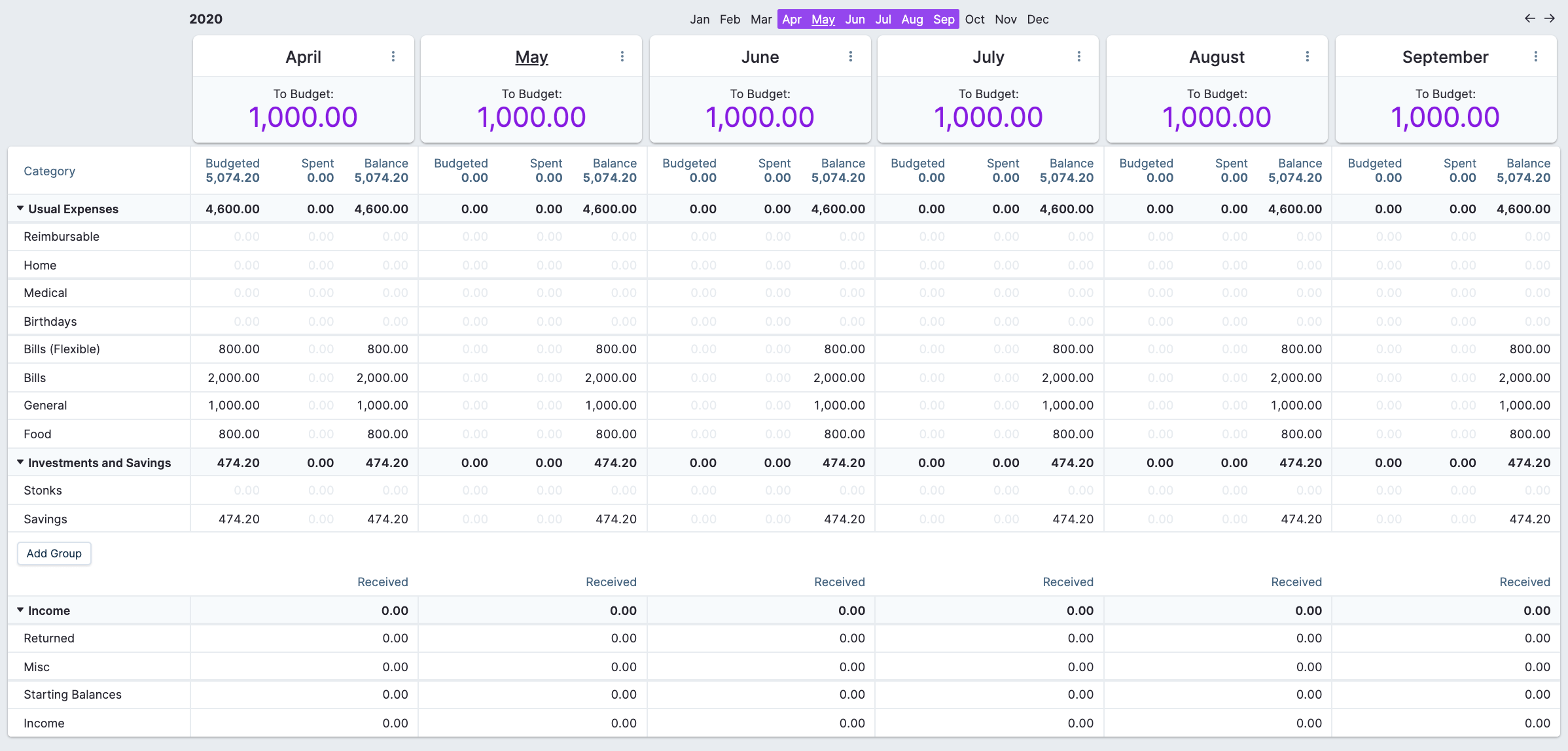This screenshot has width=1568, height=751.
Task: Open June's three-dot options menu
Action: click(x=850, y=57)
